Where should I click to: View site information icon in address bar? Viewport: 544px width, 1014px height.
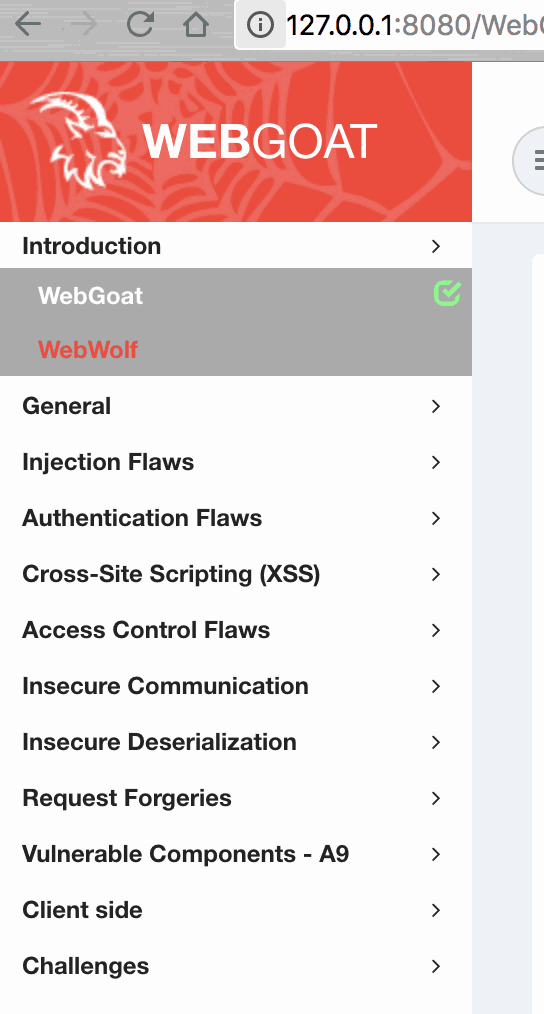[x=261, y=25]
